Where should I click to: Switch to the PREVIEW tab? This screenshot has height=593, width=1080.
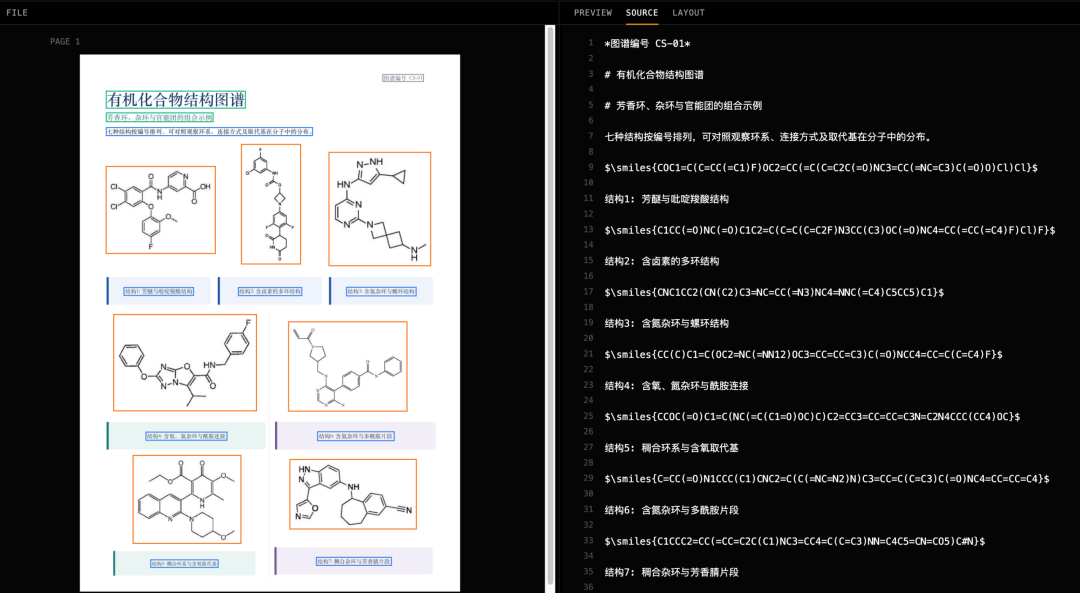pos(592,12)
